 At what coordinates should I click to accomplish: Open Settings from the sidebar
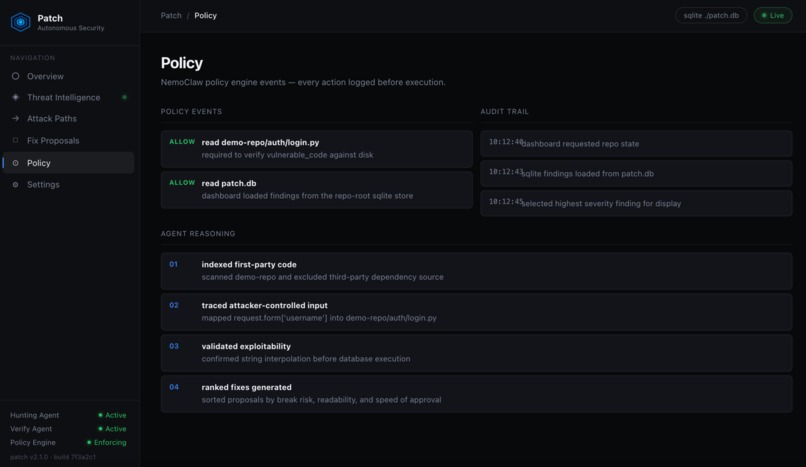[x=68, y=184]
